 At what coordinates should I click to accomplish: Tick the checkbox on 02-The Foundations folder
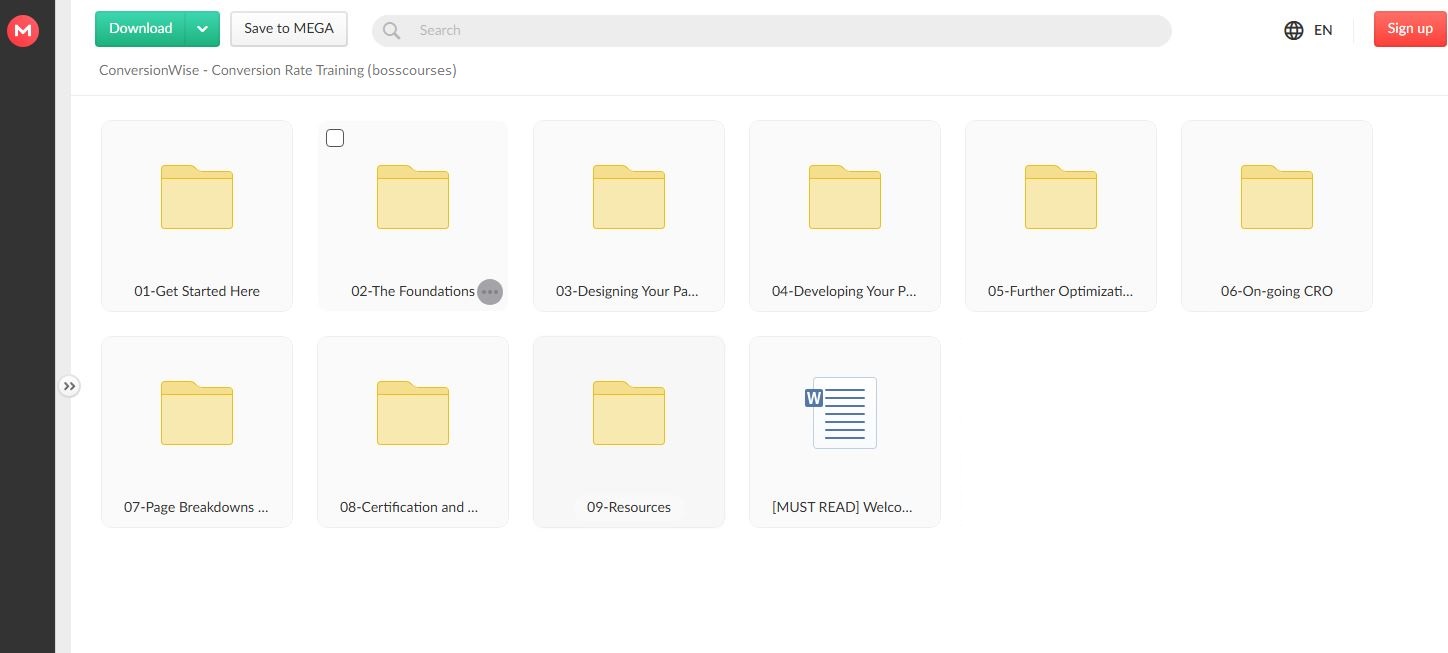(x=335, y=138)
